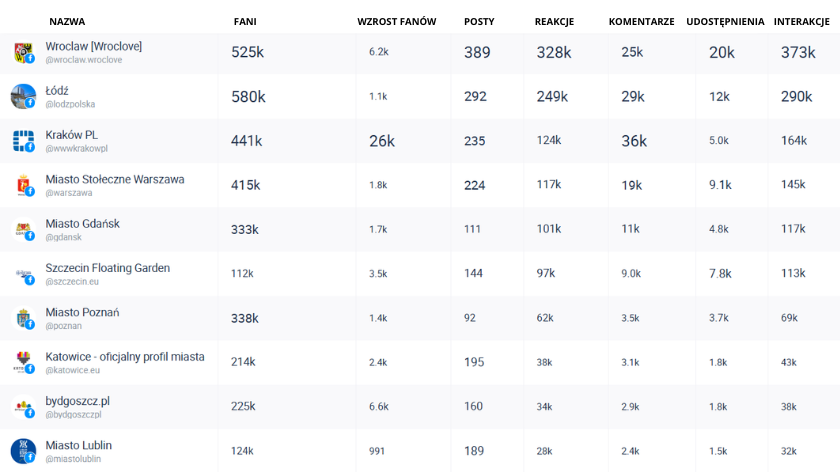The height and width of the screenshot is (472, 840).
Task: Click the @lodzpolska handle
Action: tap(70, 104)
